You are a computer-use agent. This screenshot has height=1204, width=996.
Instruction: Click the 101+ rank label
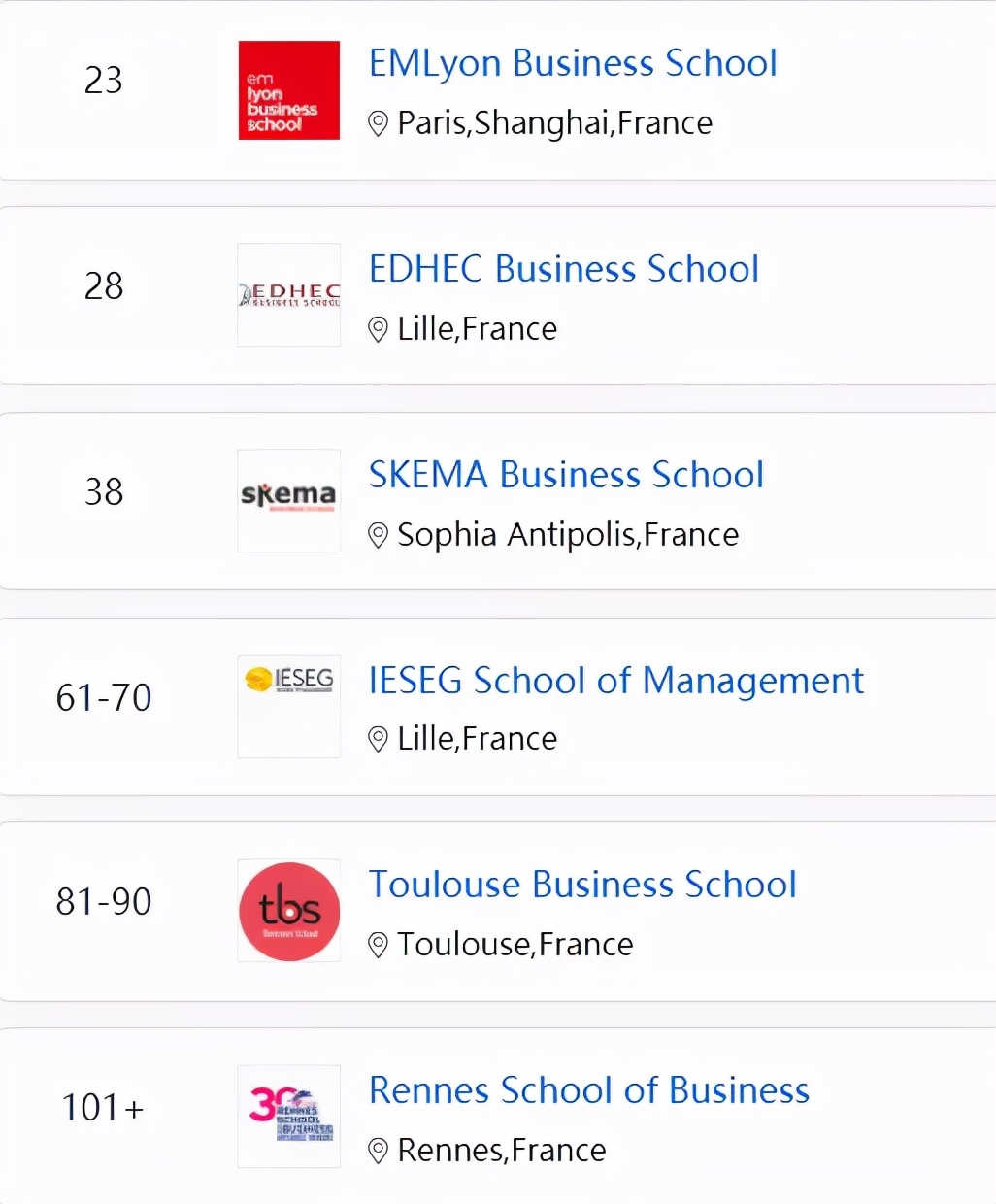point(103,1107)
